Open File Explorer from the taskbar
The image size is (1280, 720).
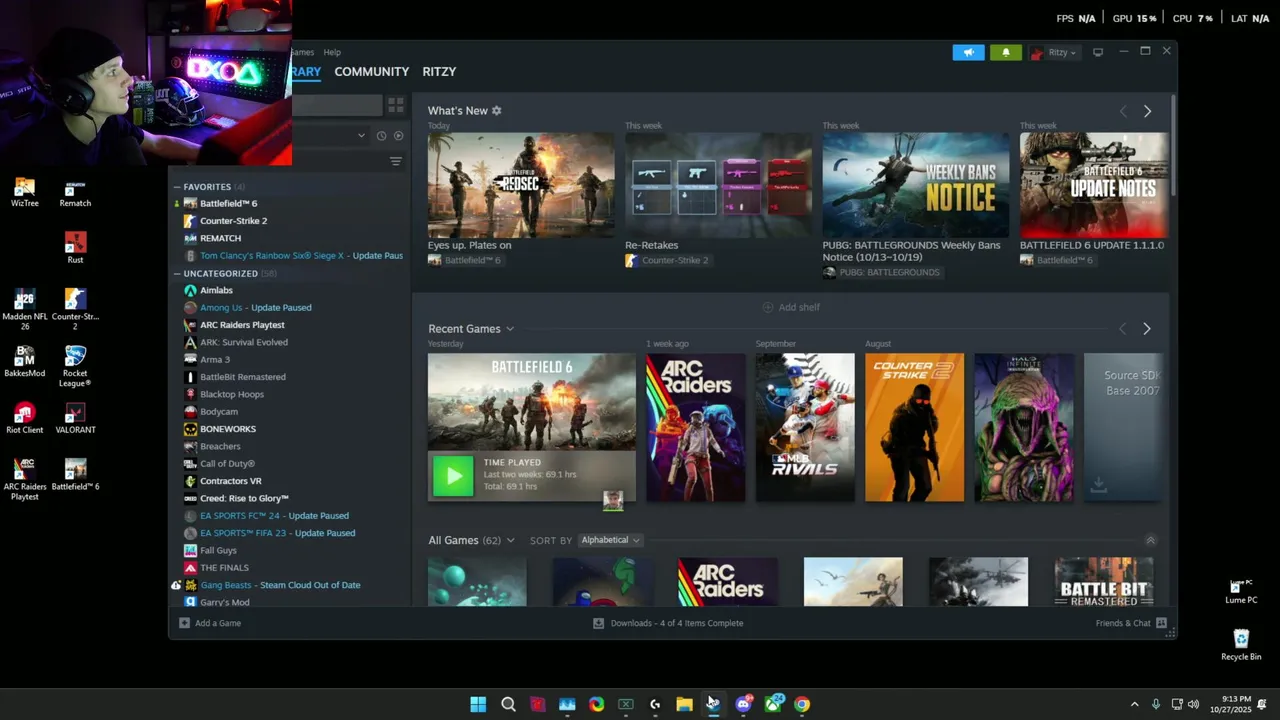click(x=684, y=704)
